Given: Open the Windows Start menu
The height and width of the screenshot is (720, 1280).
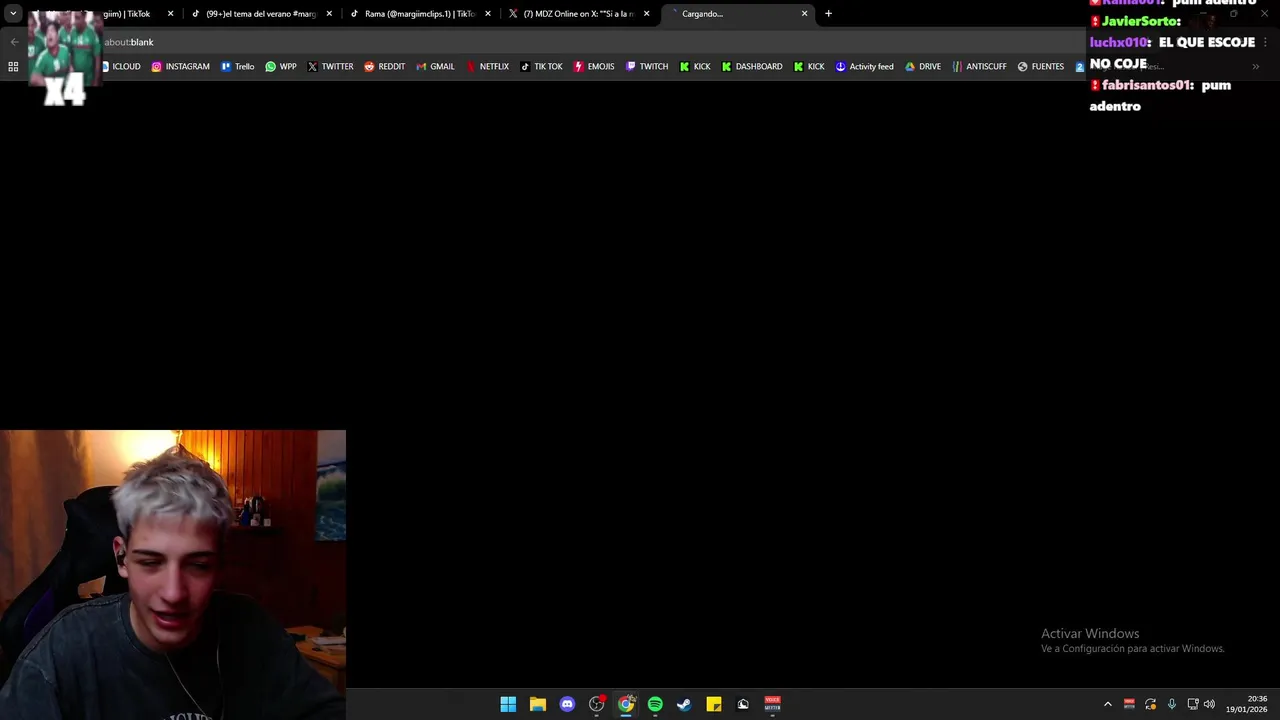Looking at the screenshot, I should [x=508, y=704].
